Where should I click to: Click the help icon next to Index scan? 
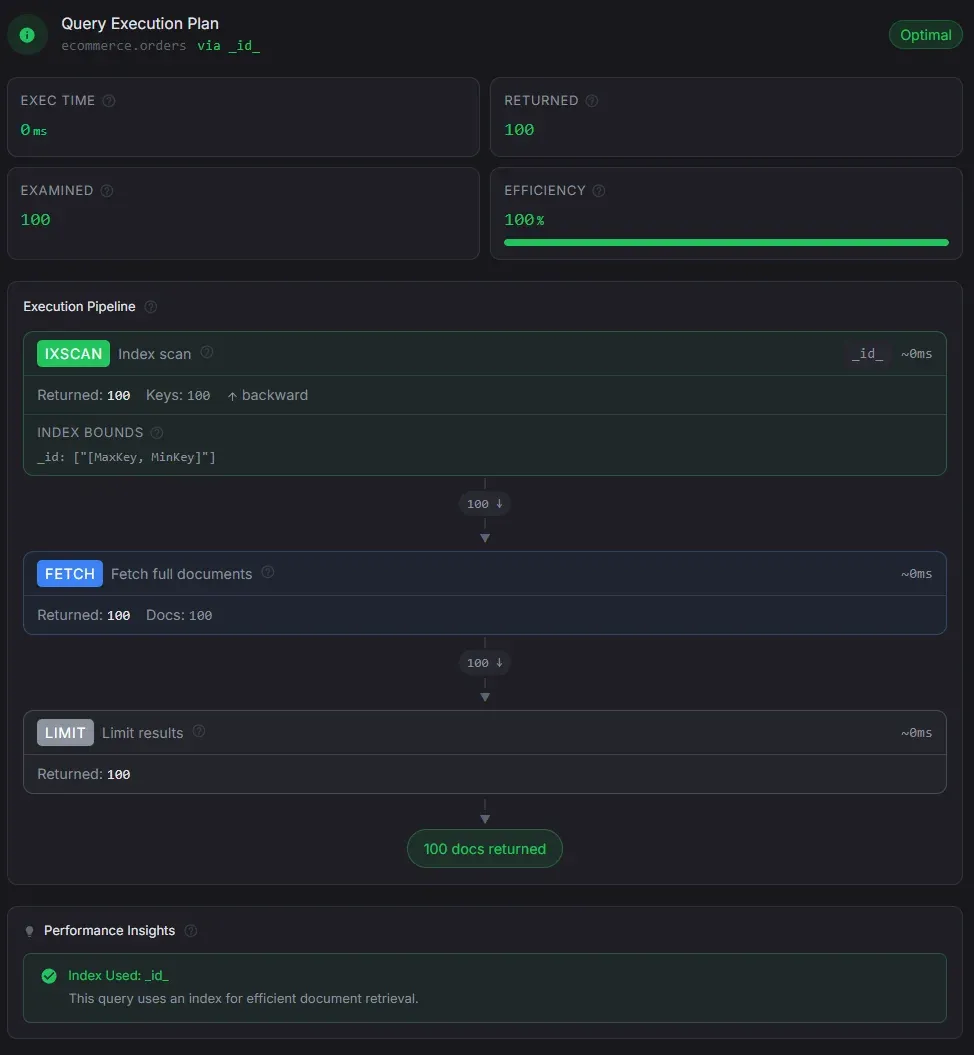coord(207,352)
